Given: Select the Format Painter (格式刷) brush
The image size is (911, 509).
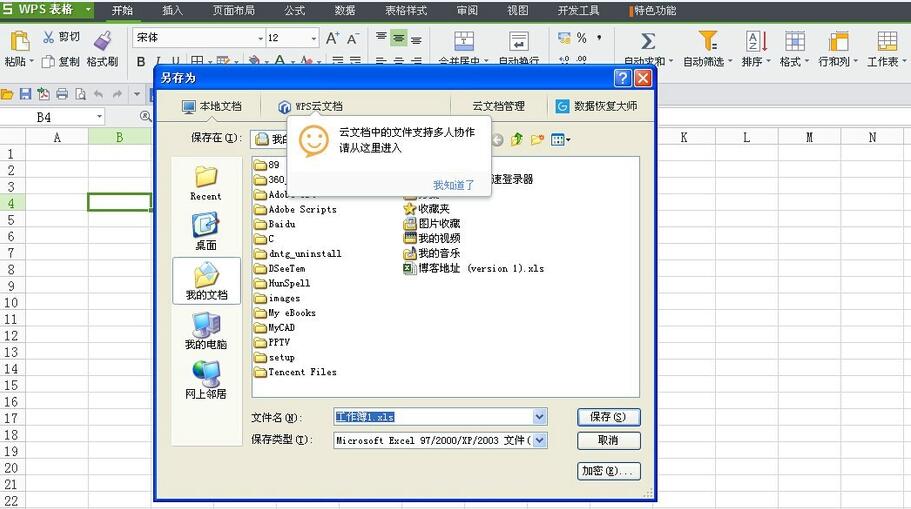Looking at the screenshot, I should 103,41.
